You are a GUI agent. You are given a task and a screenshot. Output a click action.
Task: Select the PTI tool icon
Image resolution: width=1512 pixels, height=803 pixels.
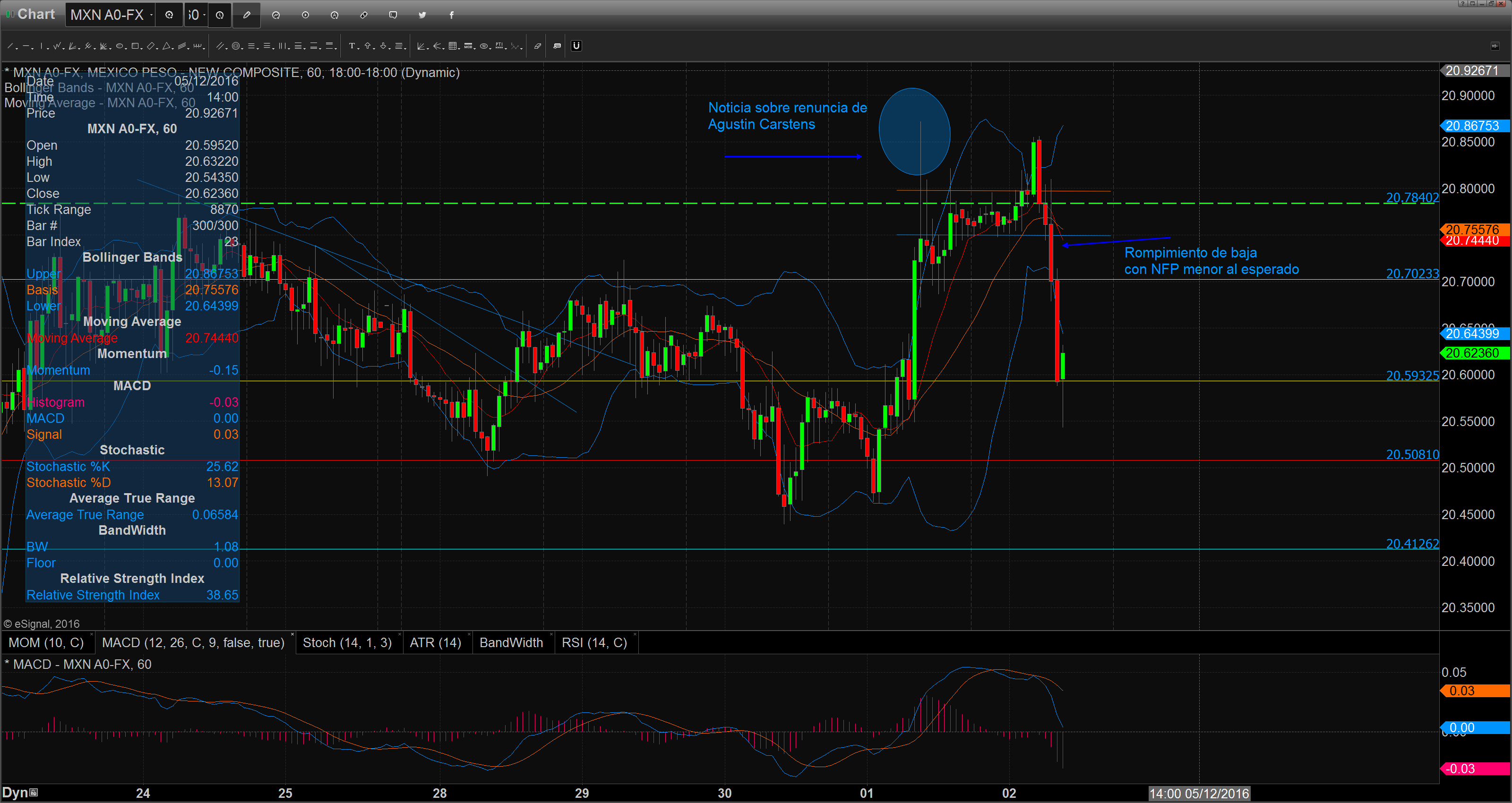click(499, 46)
